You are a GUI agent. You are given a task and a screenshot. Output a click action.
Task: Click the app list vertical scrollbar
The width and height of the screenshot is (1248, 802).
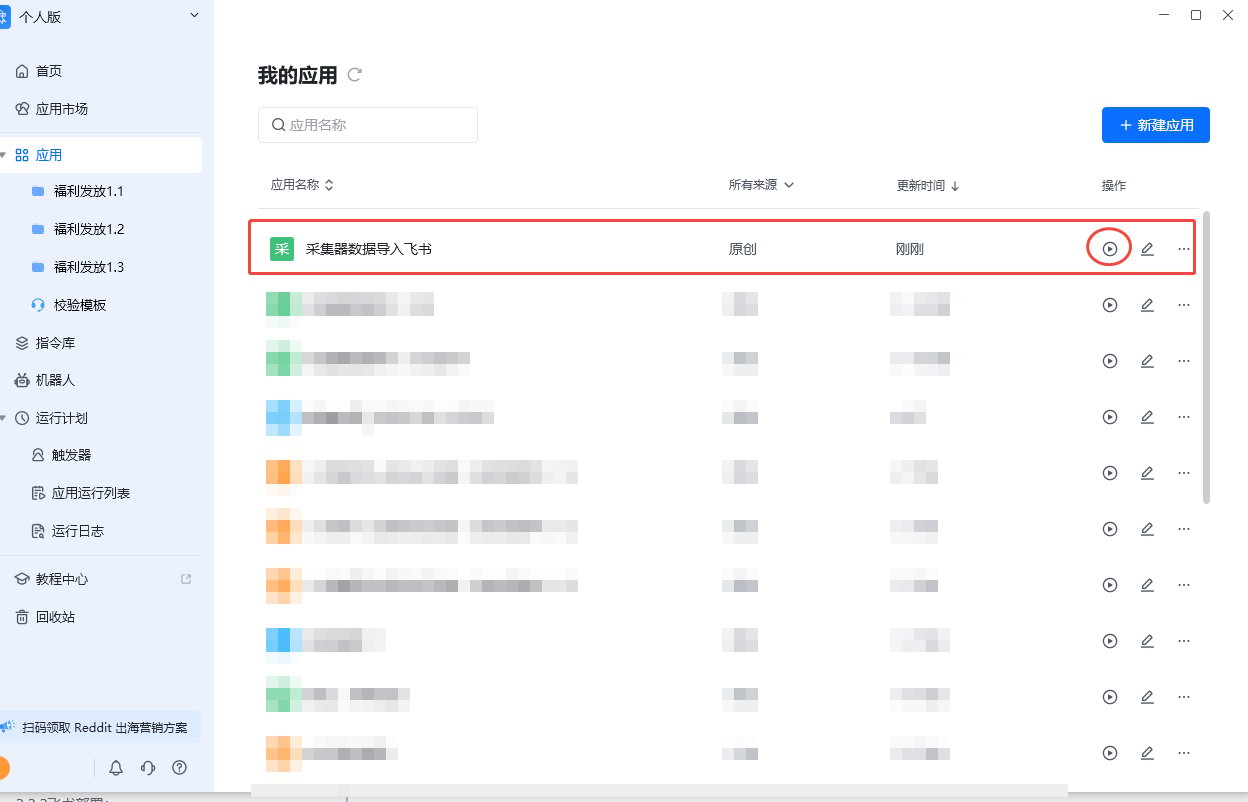(1206, 357)
